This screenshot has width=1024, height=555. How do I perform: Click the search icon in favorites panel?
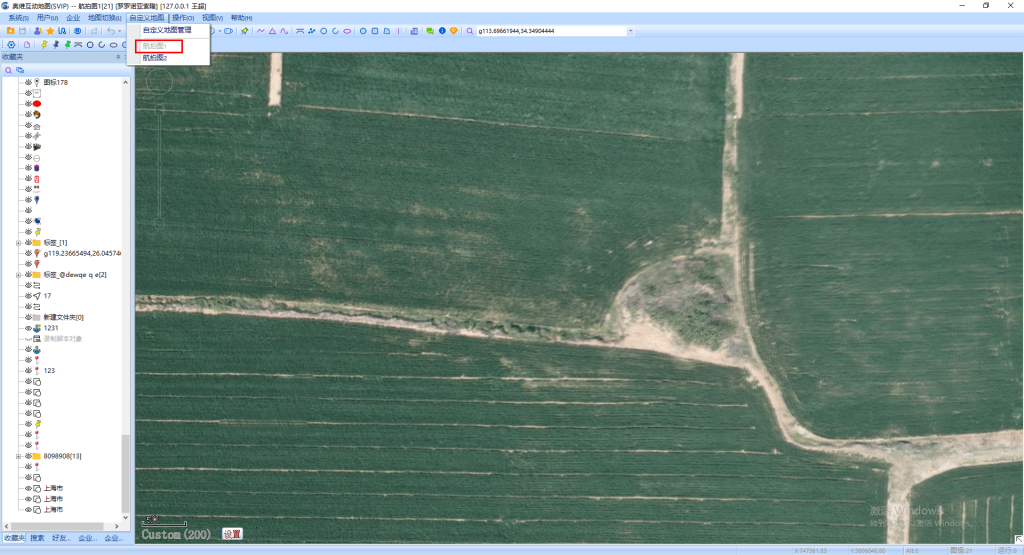8,70
